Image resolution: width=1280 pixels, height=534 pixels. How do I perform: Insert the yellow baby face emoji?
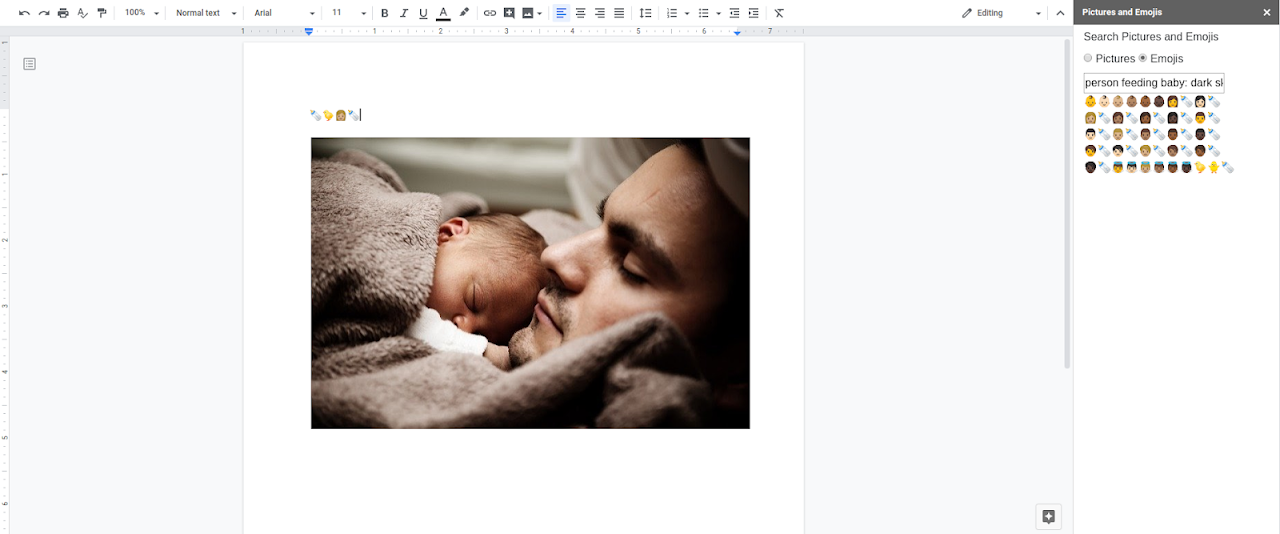(x=1090, y=102)
